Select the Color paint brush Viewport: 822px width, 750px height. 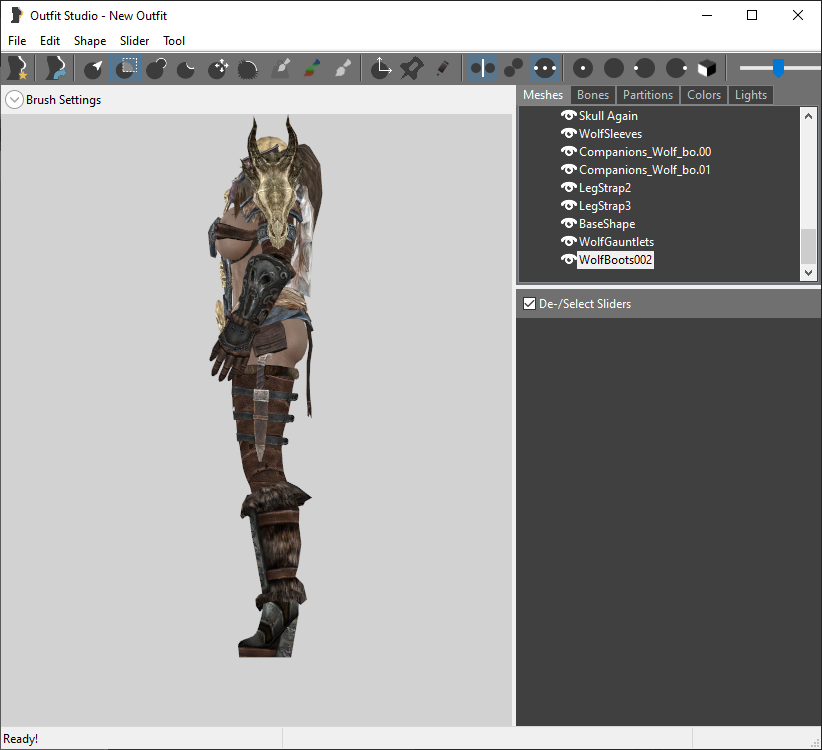click(311, 68)
